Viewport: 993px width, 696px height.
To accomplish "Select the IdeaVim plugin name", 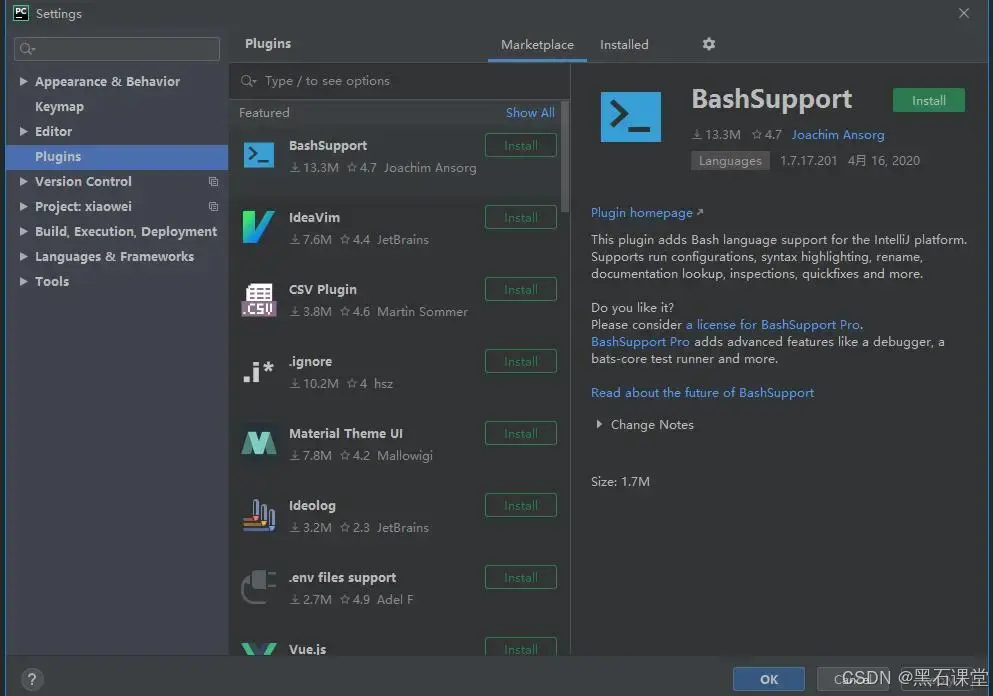I will [x=314, y=218].
